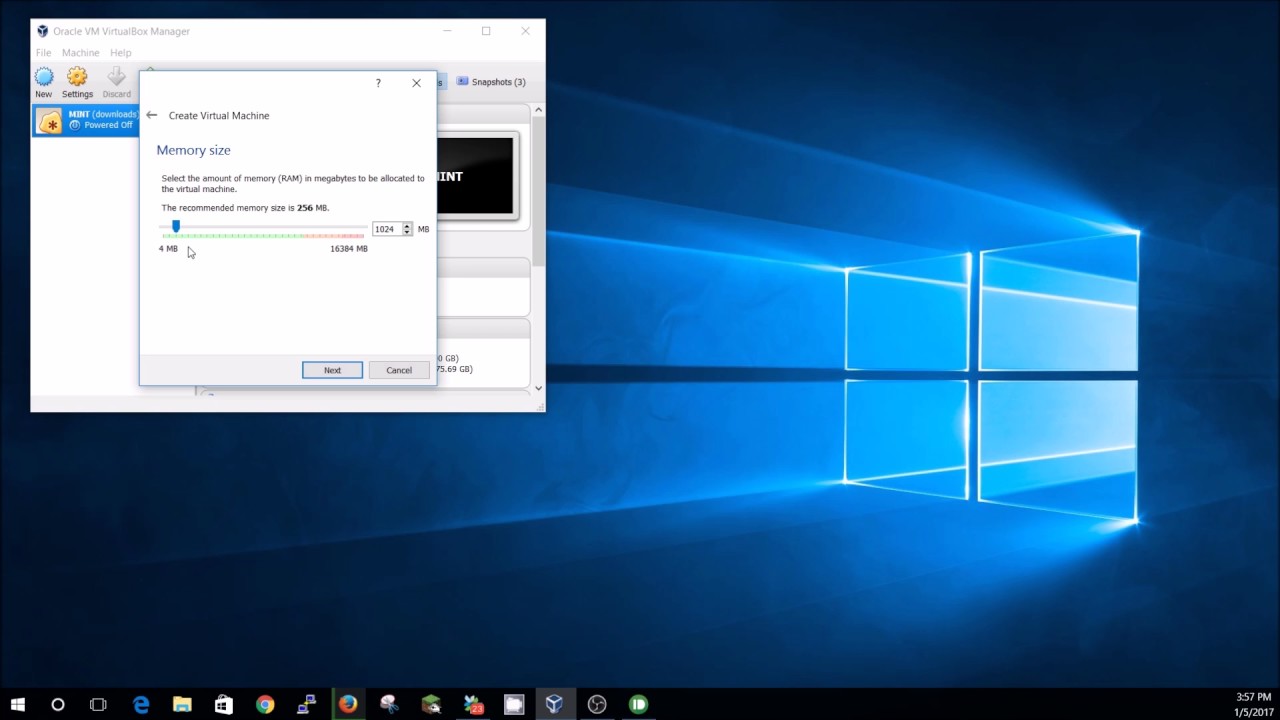
Task: Decrease memory with the spinner down arrow
Action: [407, 232]
